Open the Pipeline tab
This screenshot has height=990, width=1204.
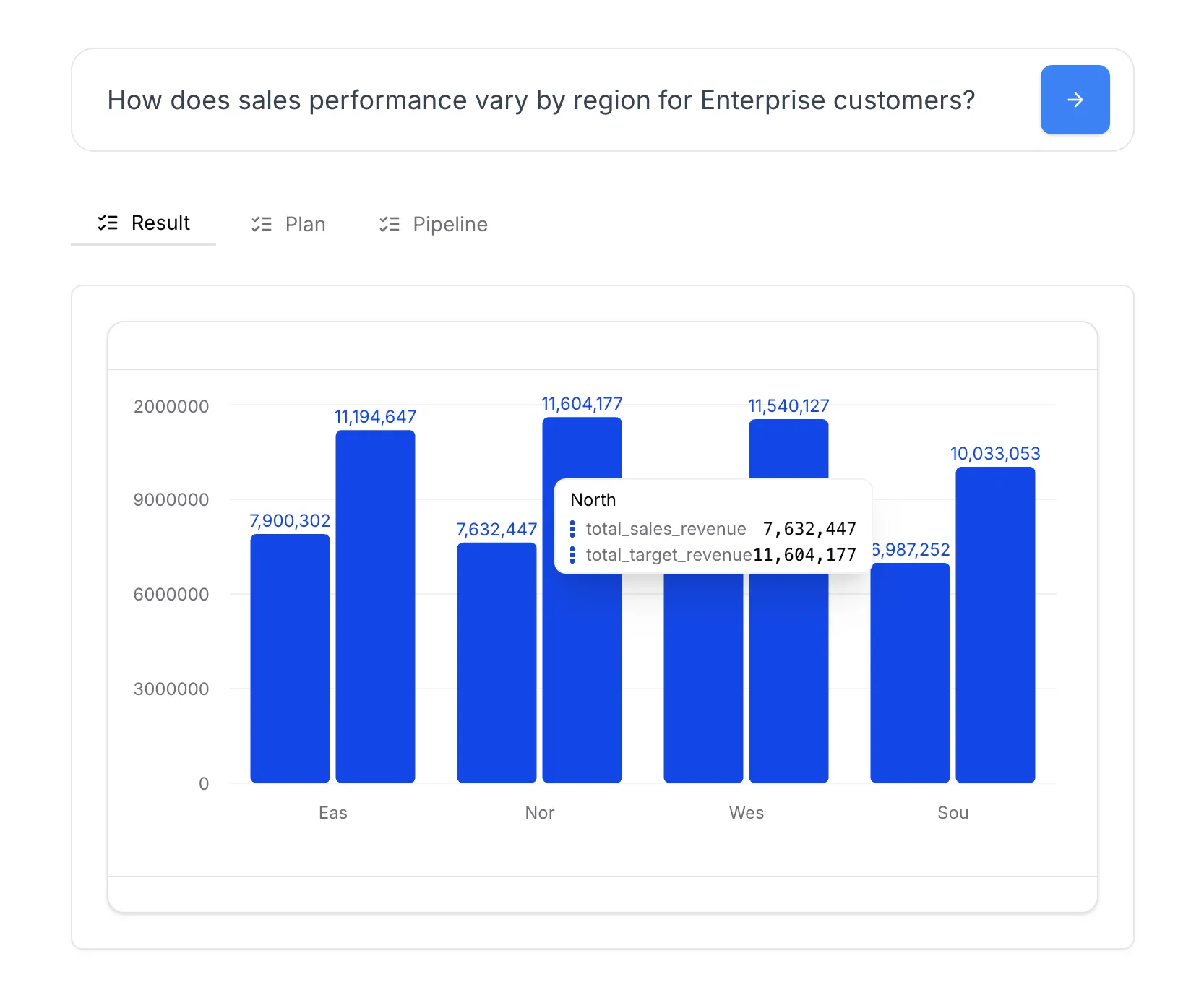(x=450, y=225)
